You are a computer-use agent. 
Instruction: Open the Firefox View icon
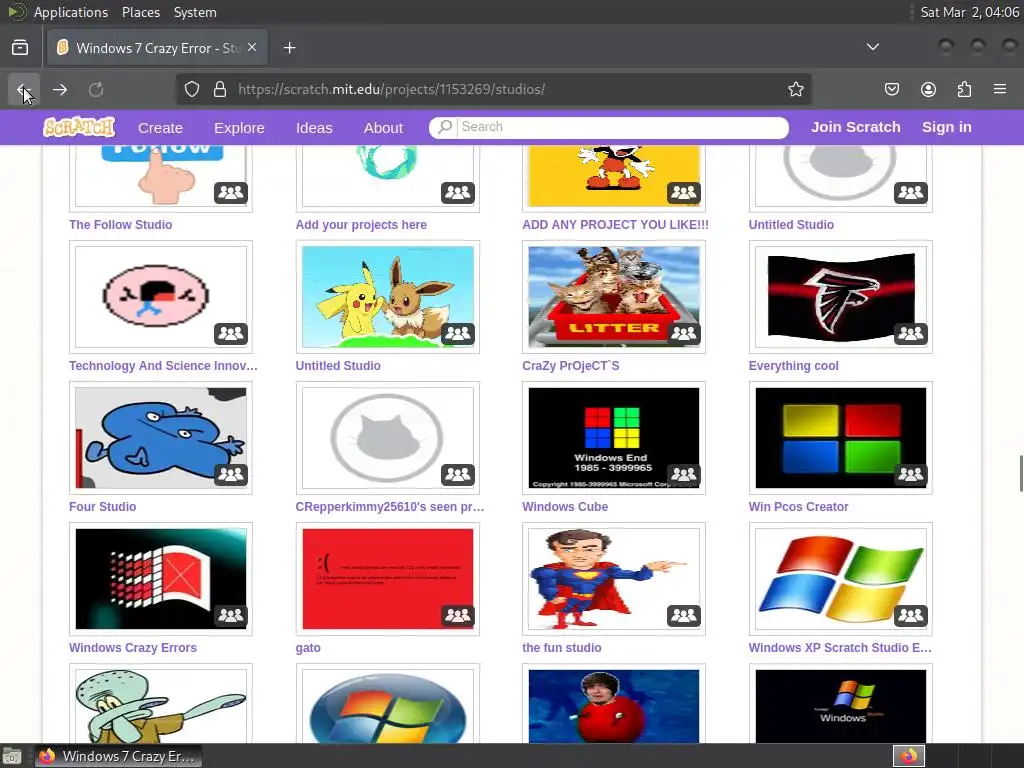(20, 48)
